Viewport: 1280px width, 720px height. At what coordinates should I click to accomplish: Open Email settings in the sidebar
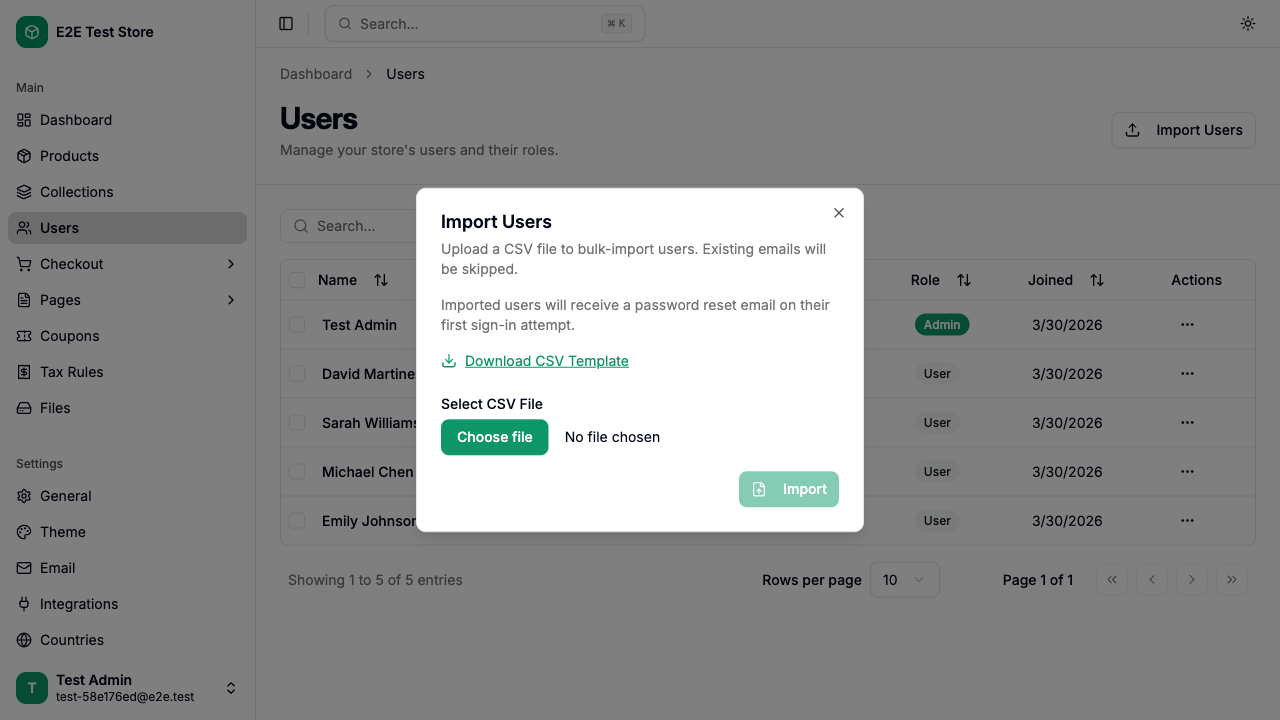[127, 568]
